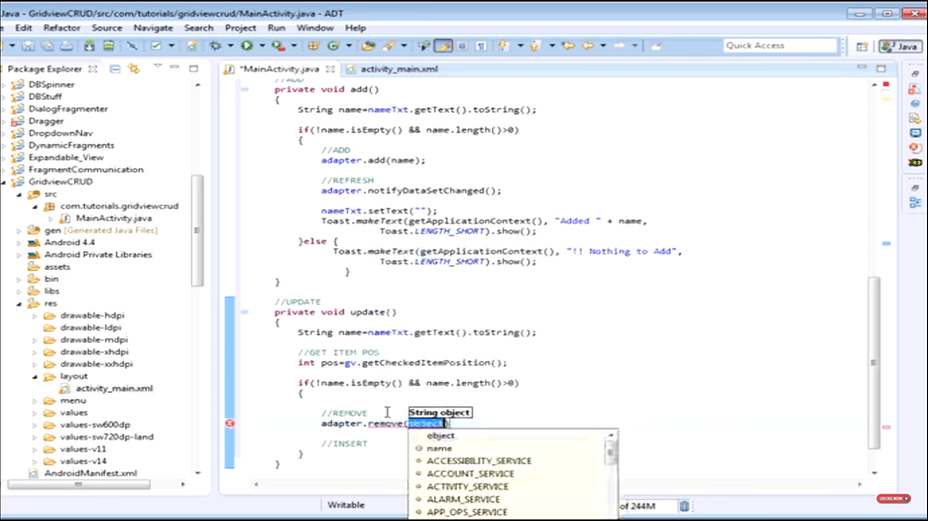The height and width of the screenshot is (521, 928).
Task: Select ACCESSIBILITY_SERVICE from autocomplete suggestions
Action: [479, 461]
